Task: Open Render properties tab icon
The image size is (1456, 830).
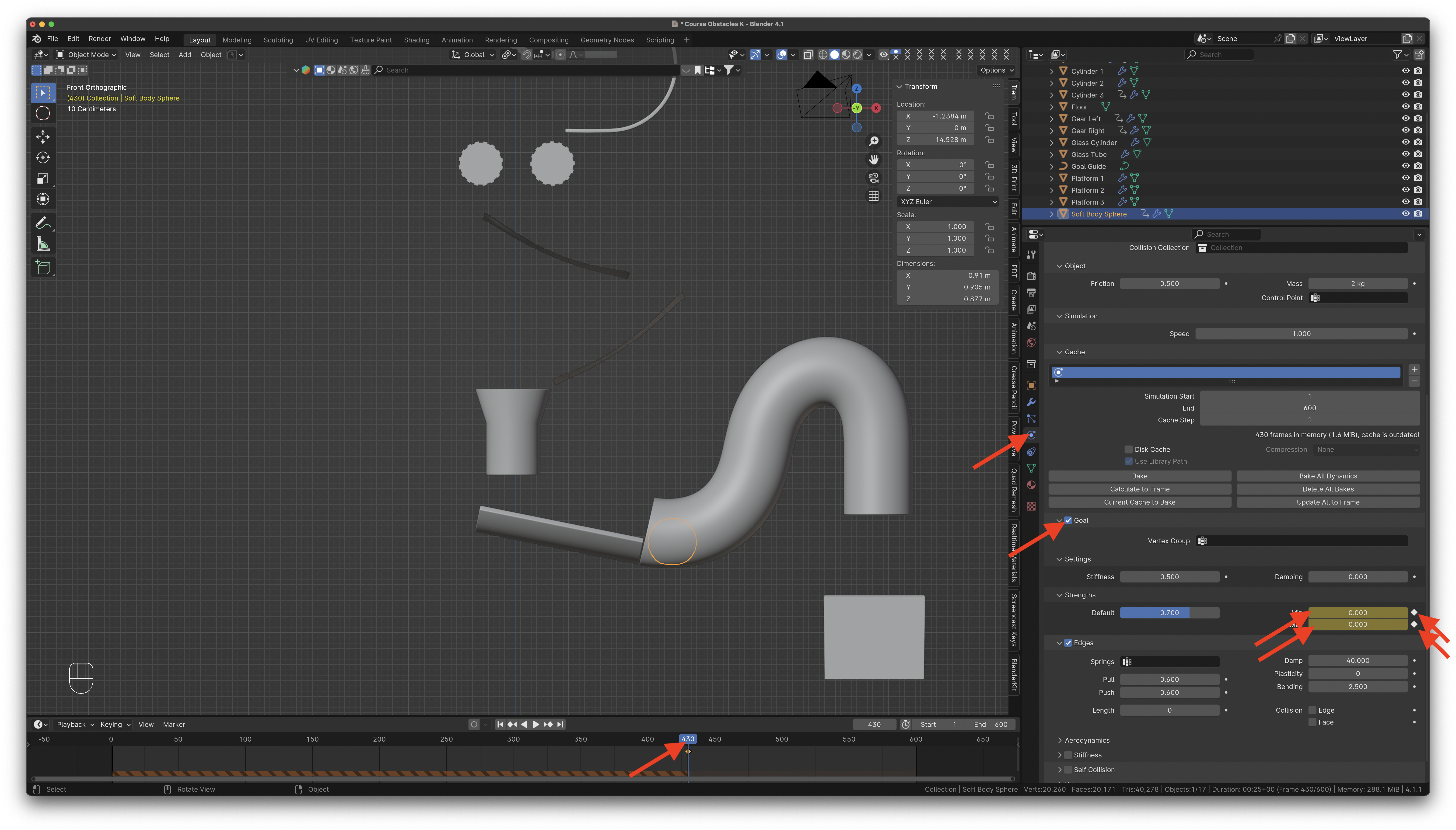Action: tap(1031, 276)
